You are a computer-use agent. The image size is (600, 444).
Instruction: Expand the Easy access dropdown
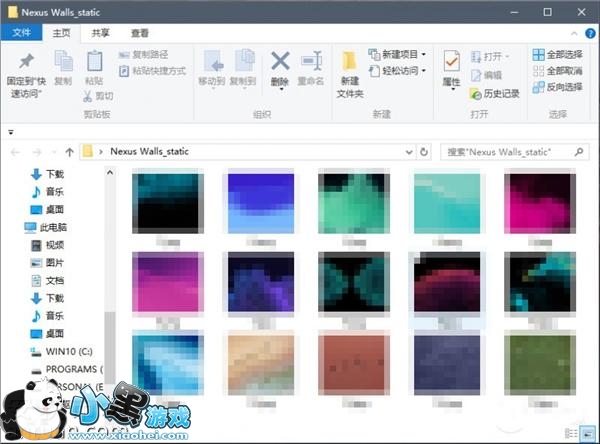[x=424, y=71]
